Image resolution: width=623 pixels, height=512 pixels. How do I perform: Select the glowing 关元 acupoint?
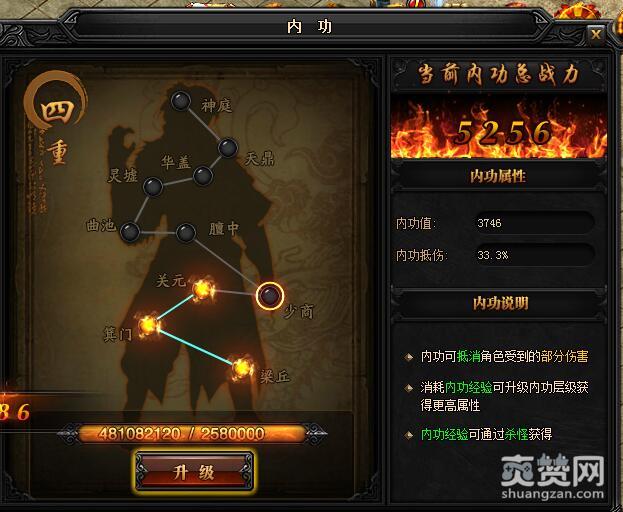point(203,289)
